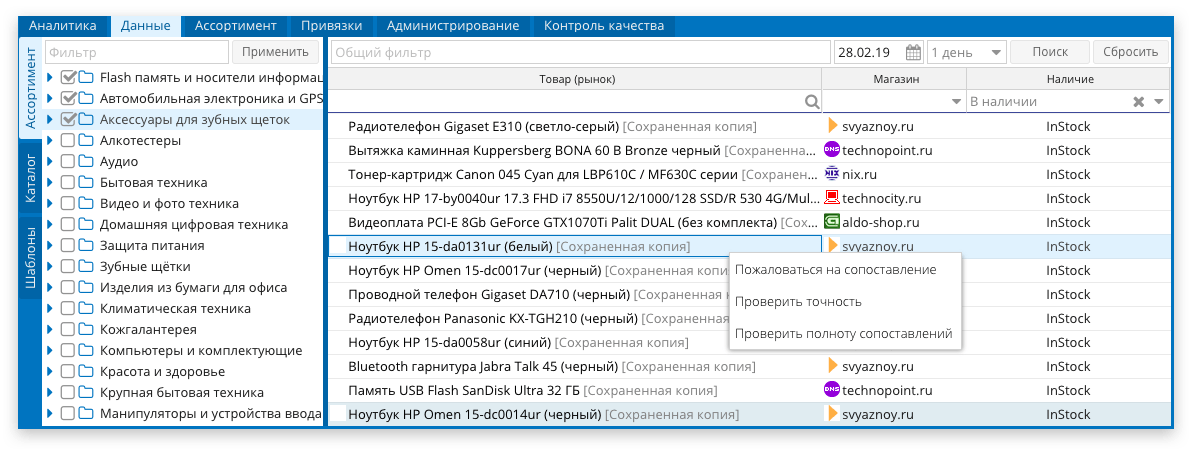The image size is (1190, 450).
Task: Expand the Бытовая техника tree node
Action: click(50, 183)
